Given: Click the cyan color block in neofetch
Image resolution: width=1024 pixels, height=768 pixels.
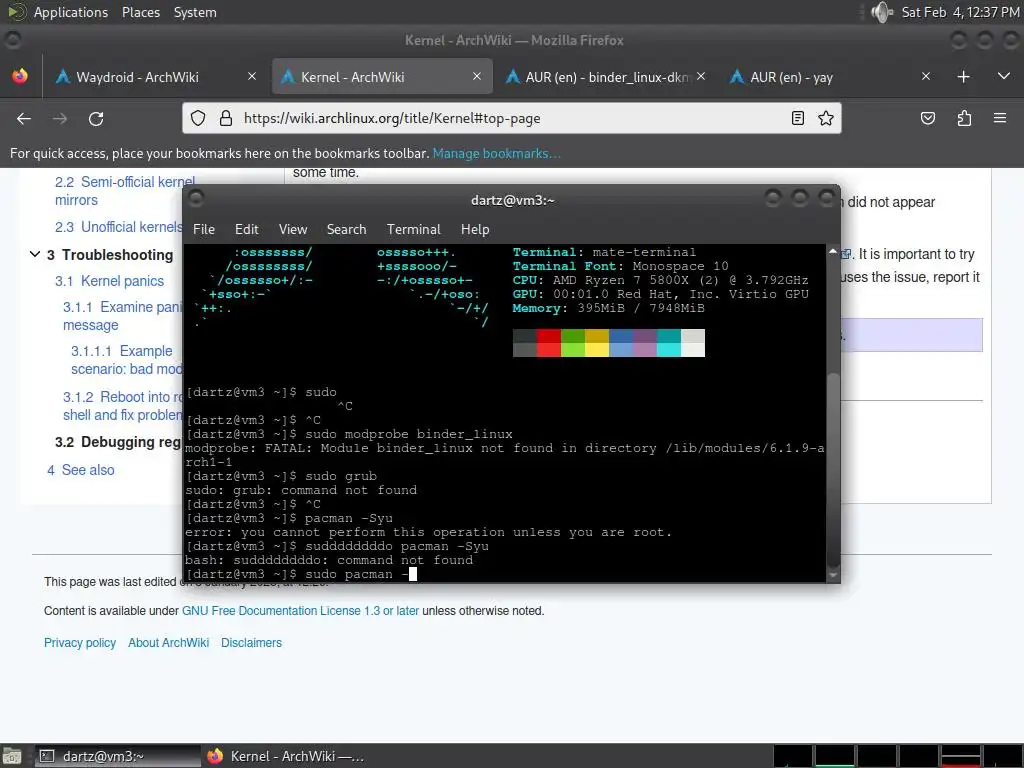Looking at the screenshot, I should click(669, 343).
